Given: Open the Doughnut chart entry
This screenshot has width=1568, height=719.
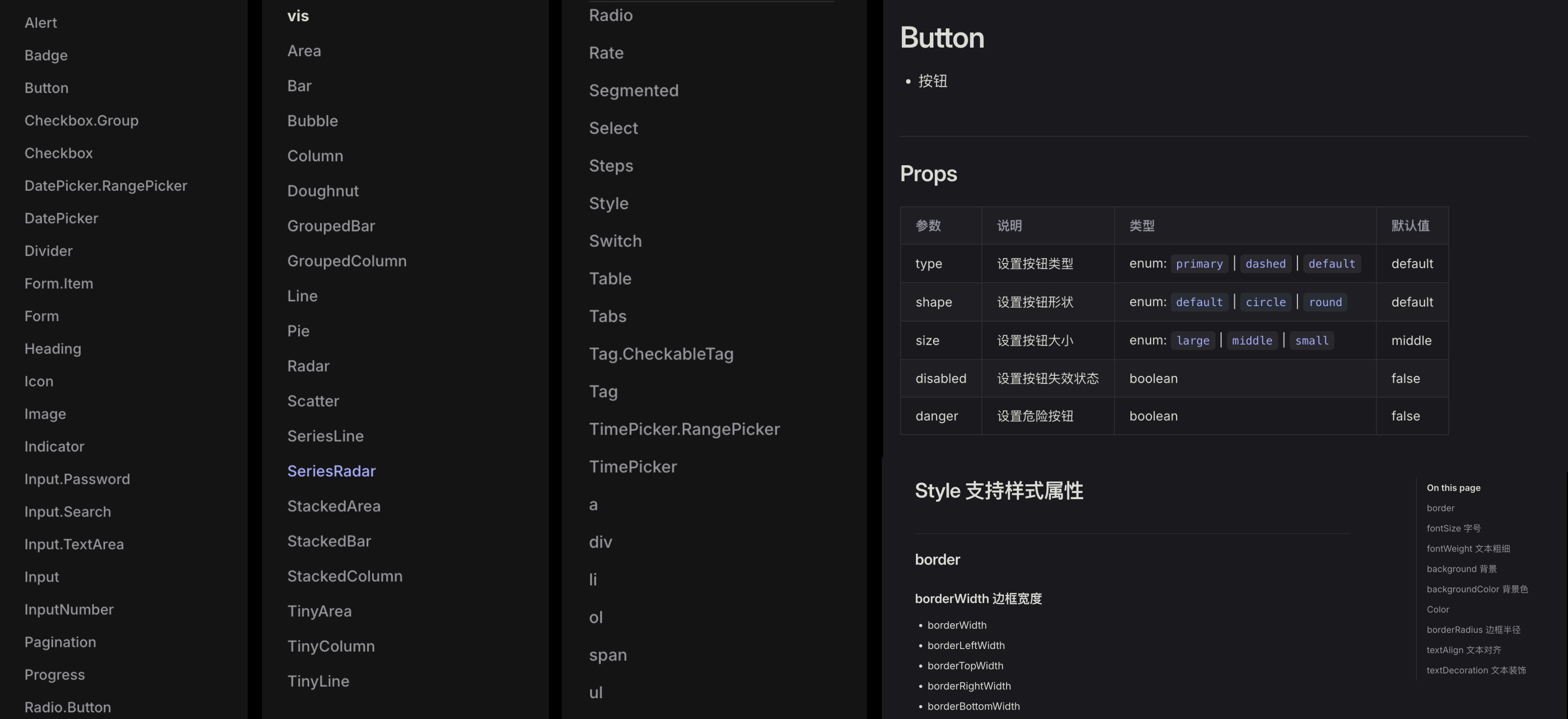Looking at the screenshot, I should [323, 191].
